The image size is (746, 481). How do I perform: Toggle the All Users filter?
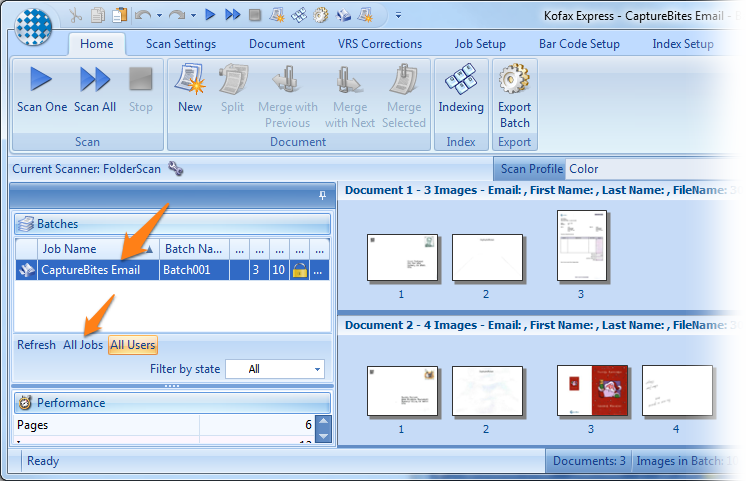pyautogui.click(x=133, y=344)
